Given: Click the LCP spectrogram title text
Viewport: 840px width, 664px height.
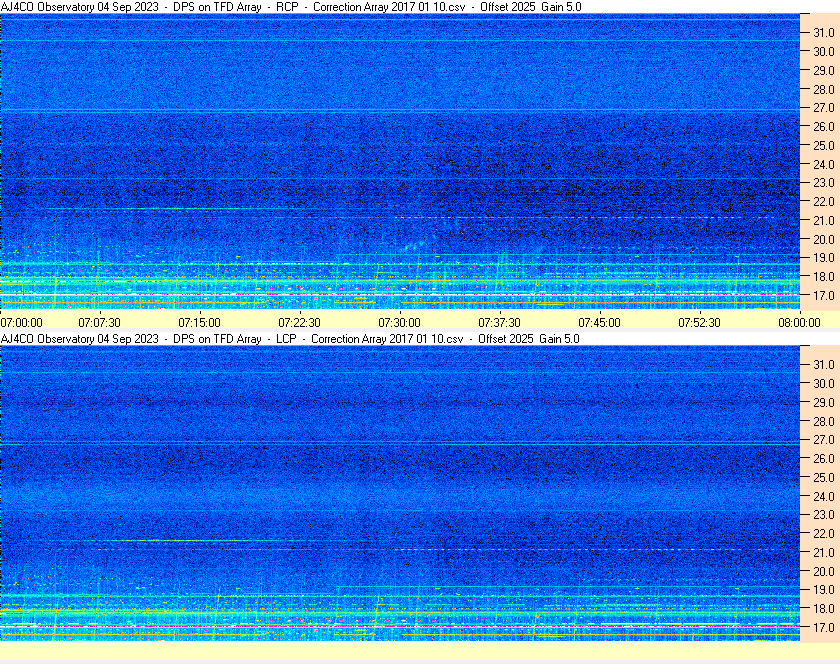Looking at the screenshot, I should pyautogui.click(x=290, y=339).
